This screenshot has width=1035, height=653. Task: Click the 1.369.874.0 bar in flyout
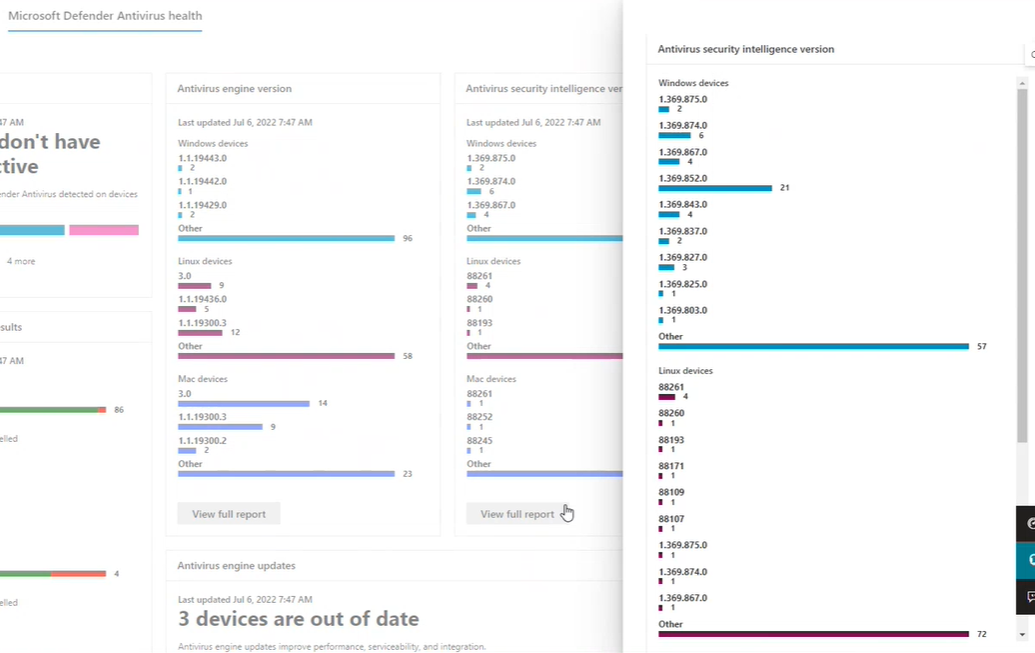674,135
